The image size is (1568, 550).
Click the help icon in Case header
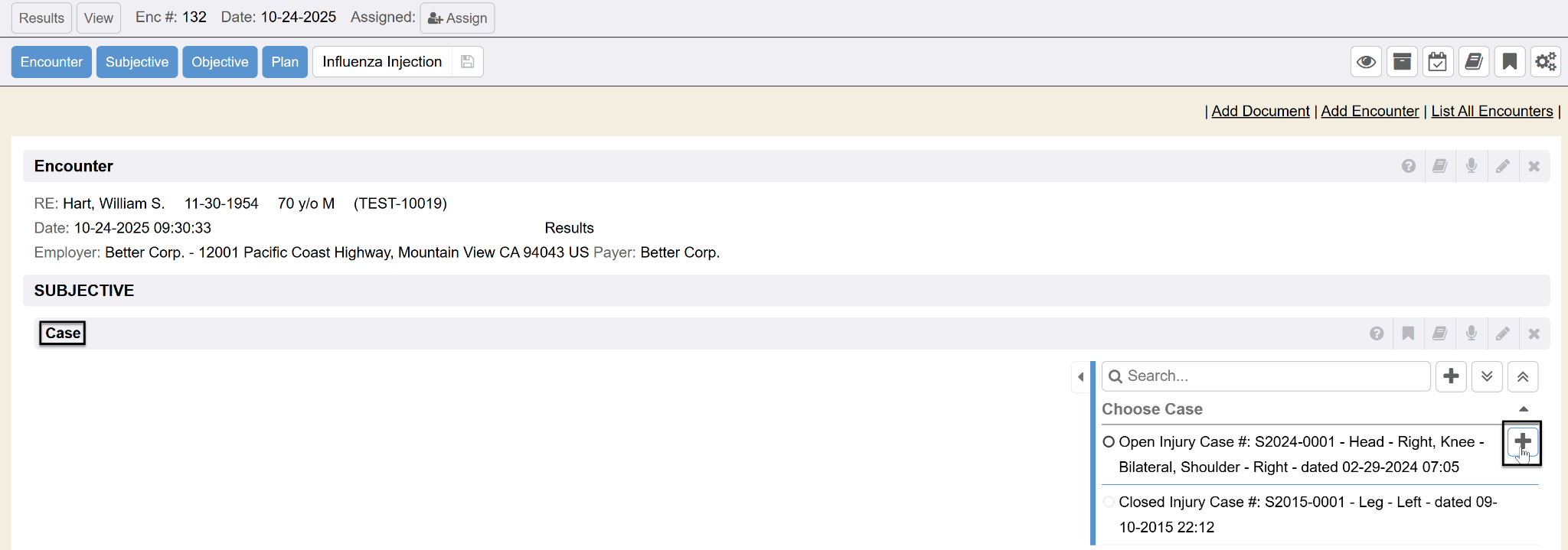click(x=1377, y=334)
